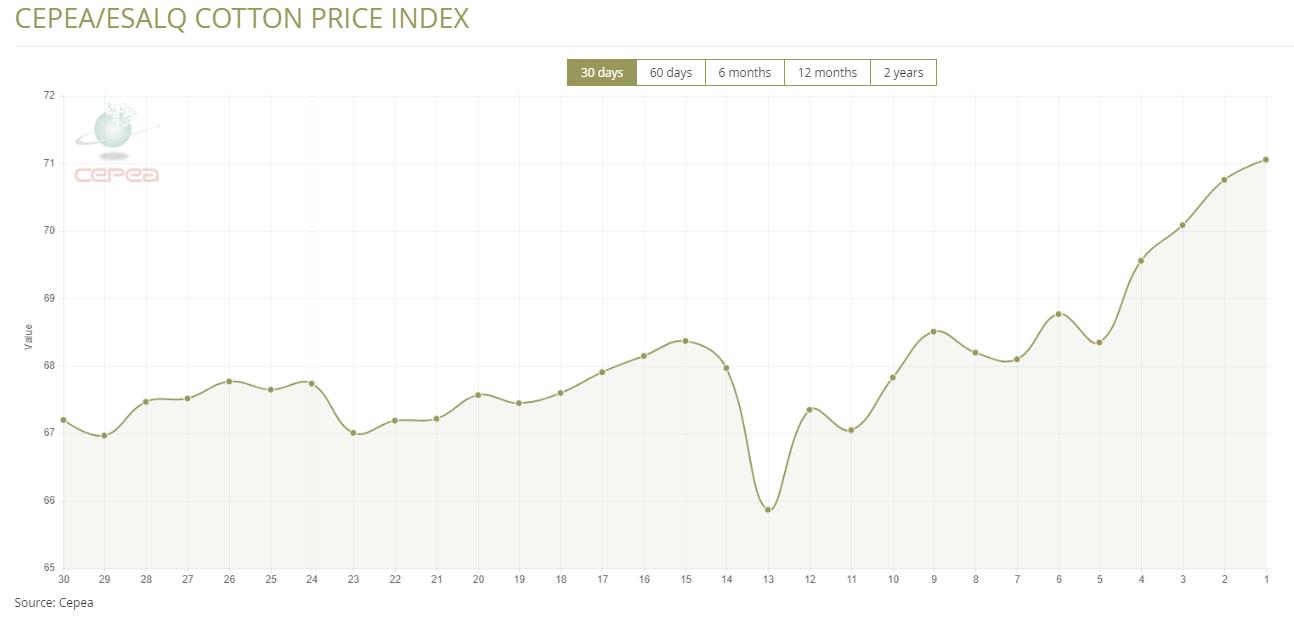Screen dimensions: 1294x618
Task: Click the data point for day 9
Action: (x=934, y=332)
